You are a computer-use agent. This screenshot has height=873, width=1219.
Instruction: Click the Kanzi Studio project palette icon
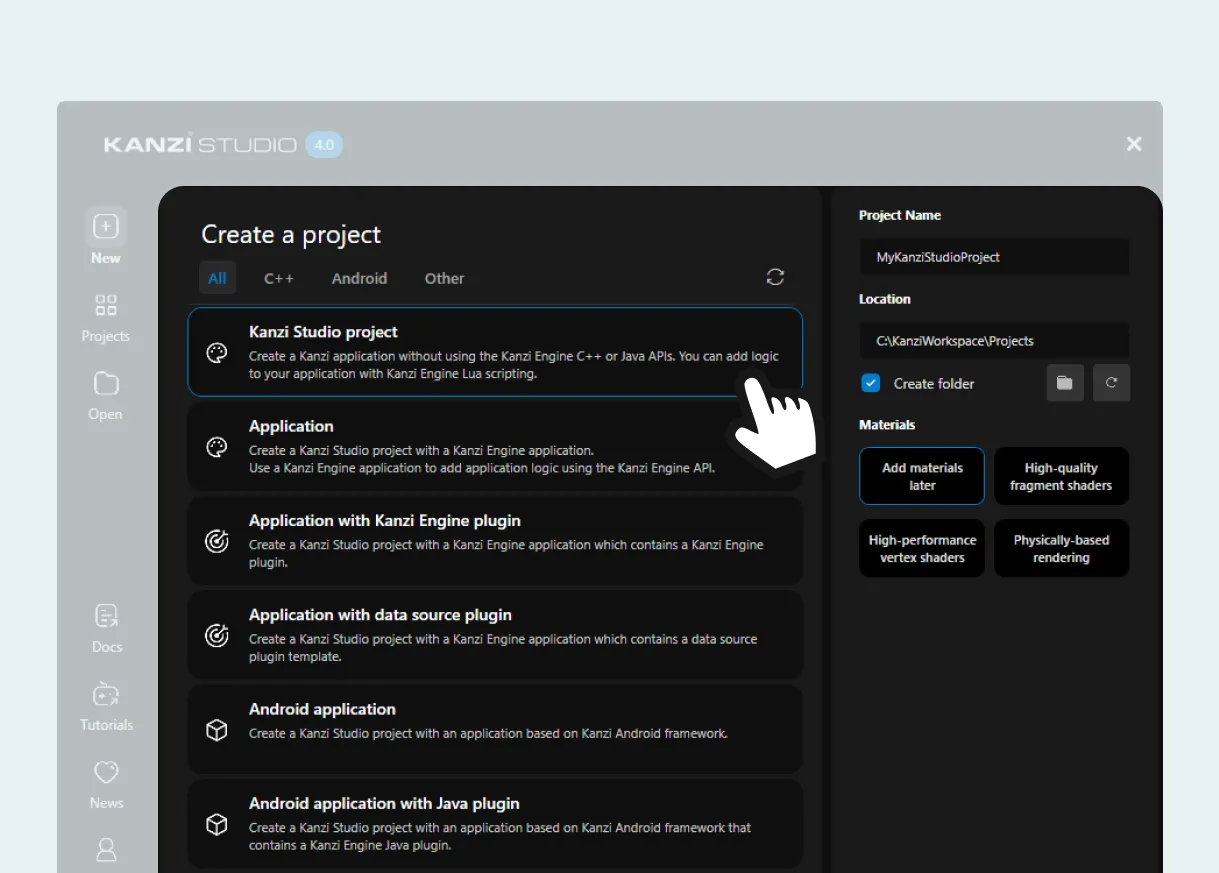(x=216, y=352)
